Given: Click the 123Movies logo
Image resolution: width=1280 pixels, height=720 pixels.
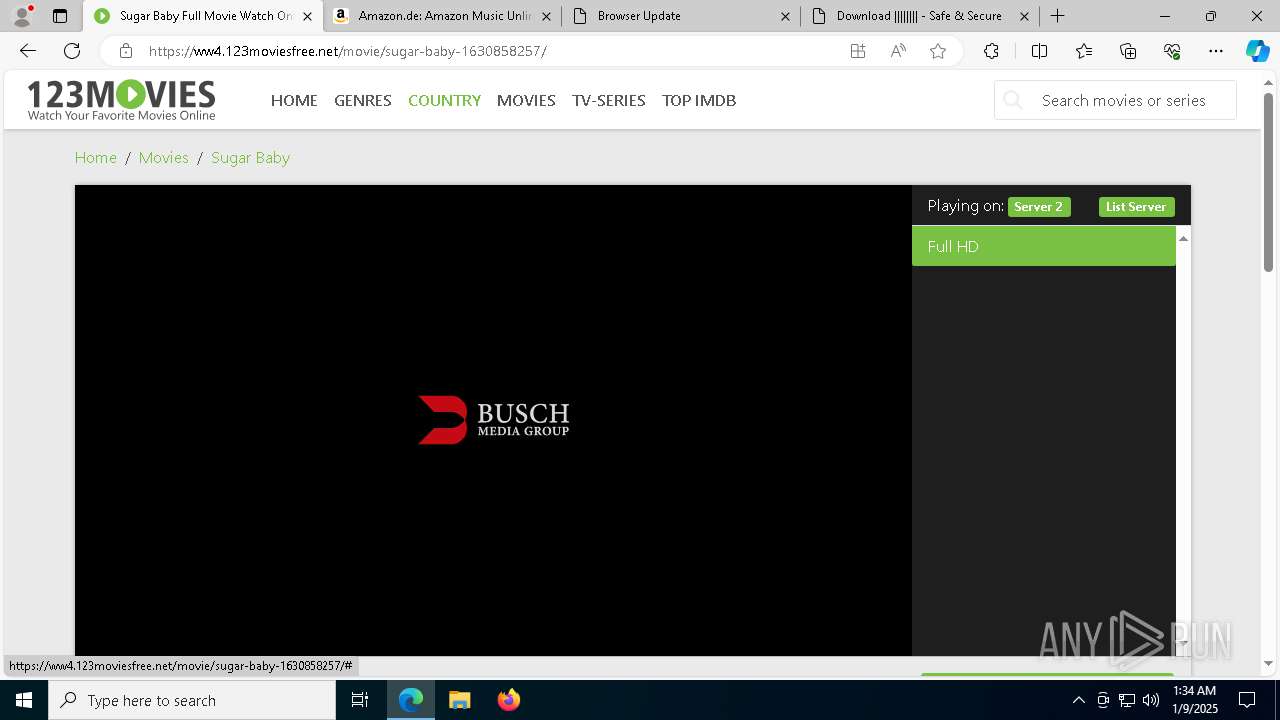Looking at the screenshot, I should pyautogui.click(x=121, y=100).
